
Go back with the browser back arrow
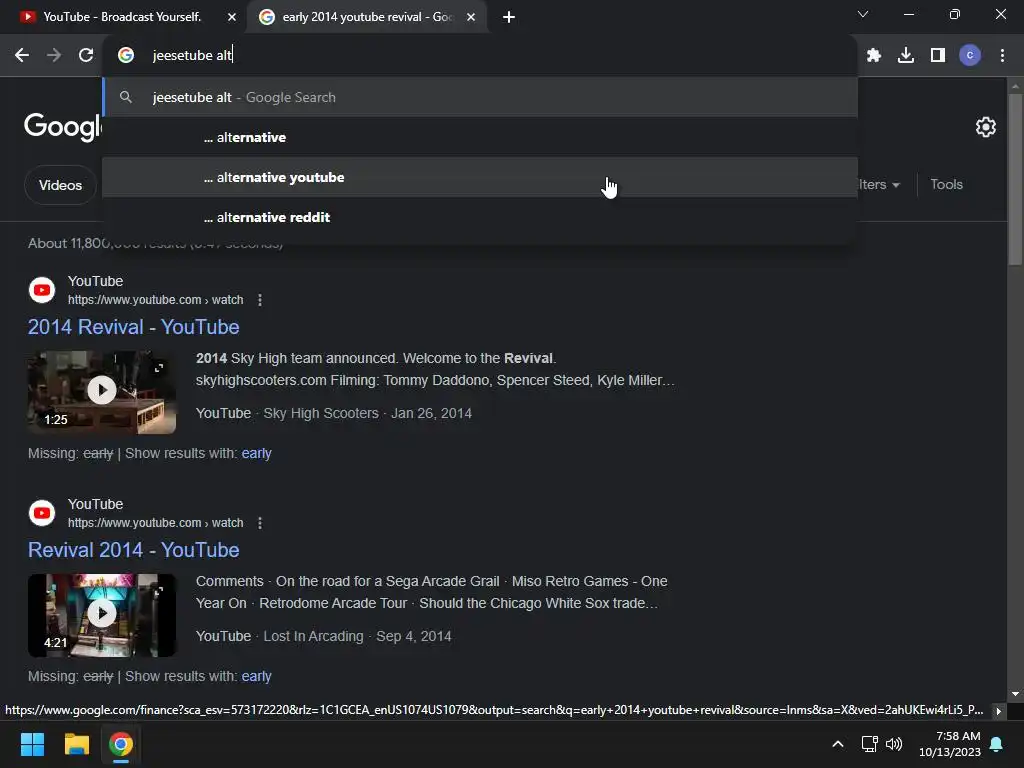point(22,56)
